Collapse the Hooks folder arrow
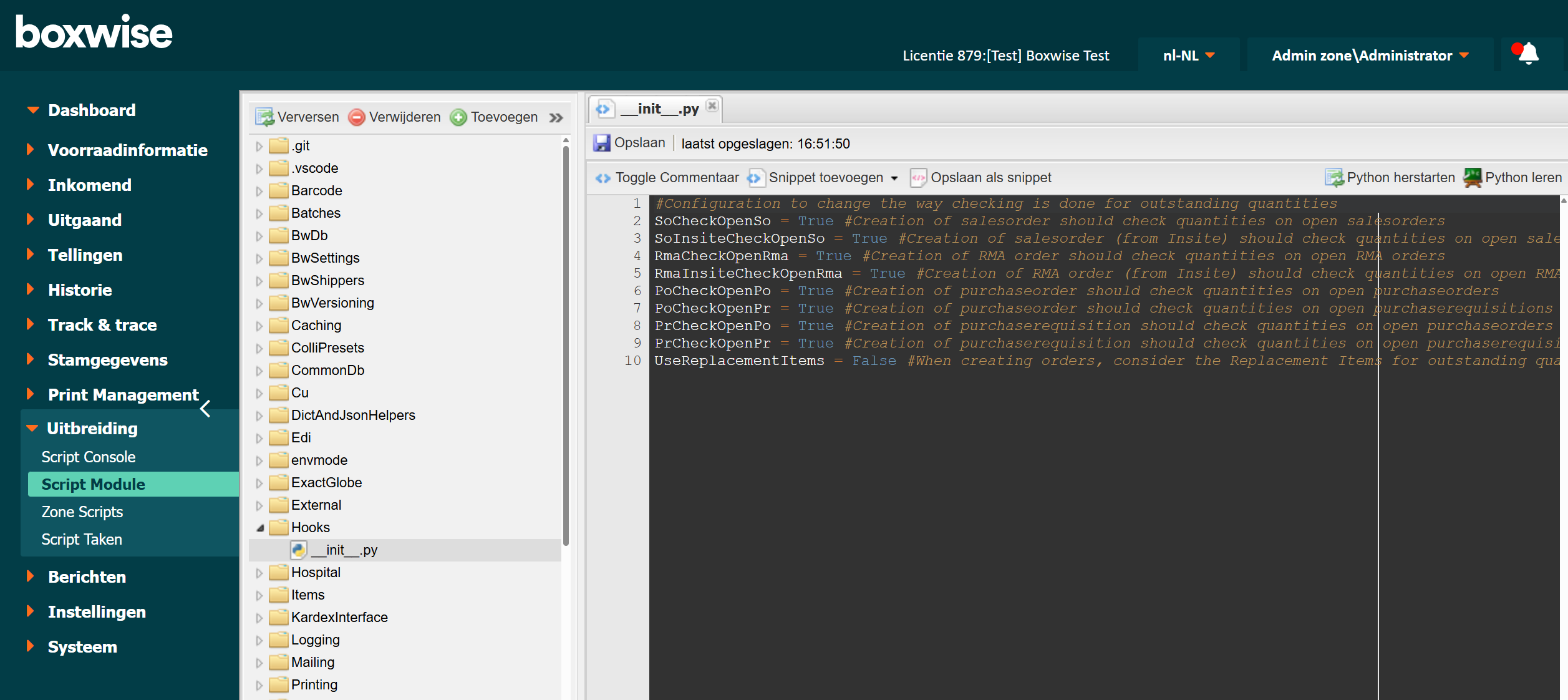The width and height of the screenshot is (1568, 700). click(x=260, y=528)
